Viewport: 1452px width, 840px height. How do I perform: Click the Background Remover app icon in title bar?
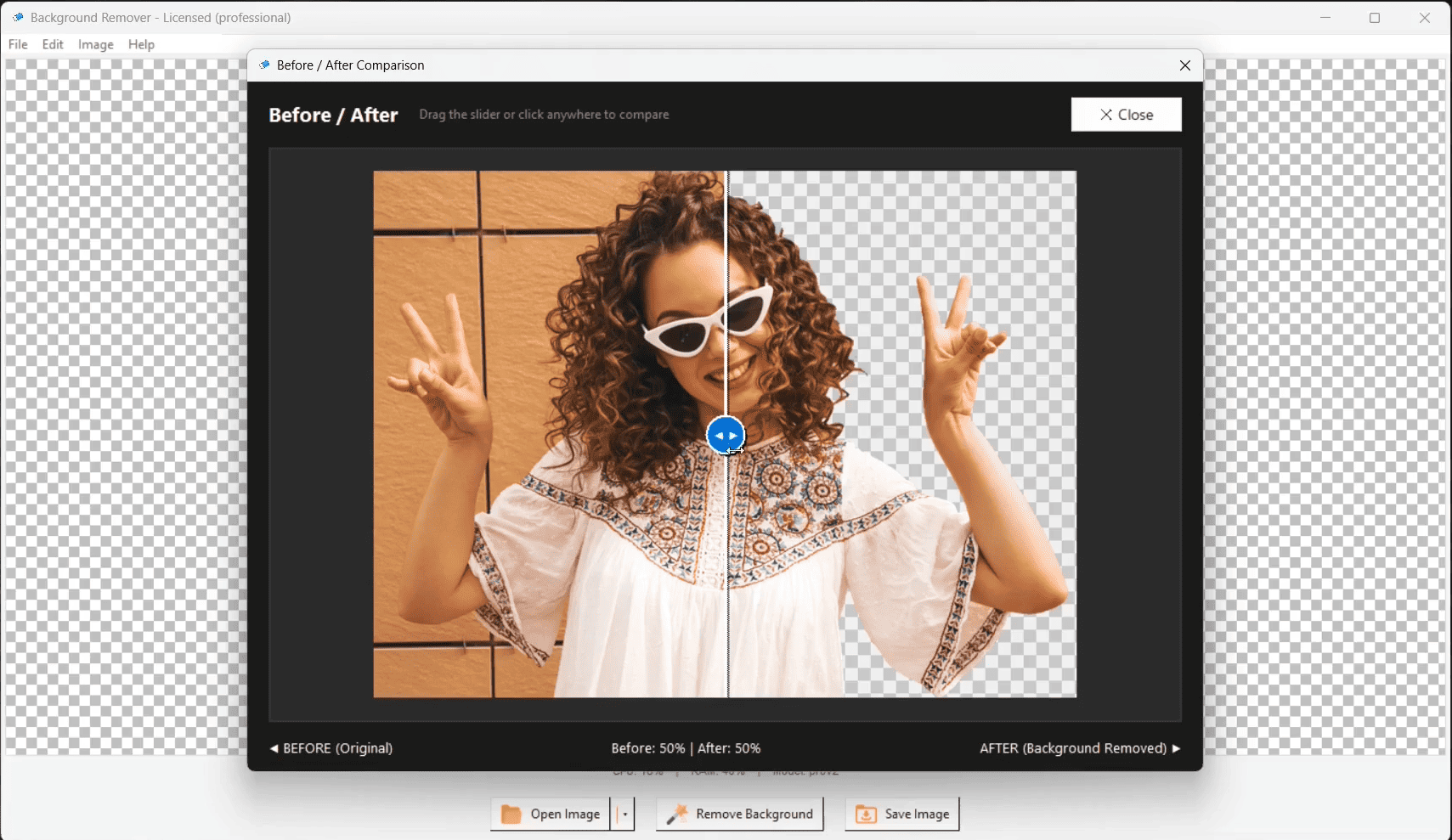point(18,18)
